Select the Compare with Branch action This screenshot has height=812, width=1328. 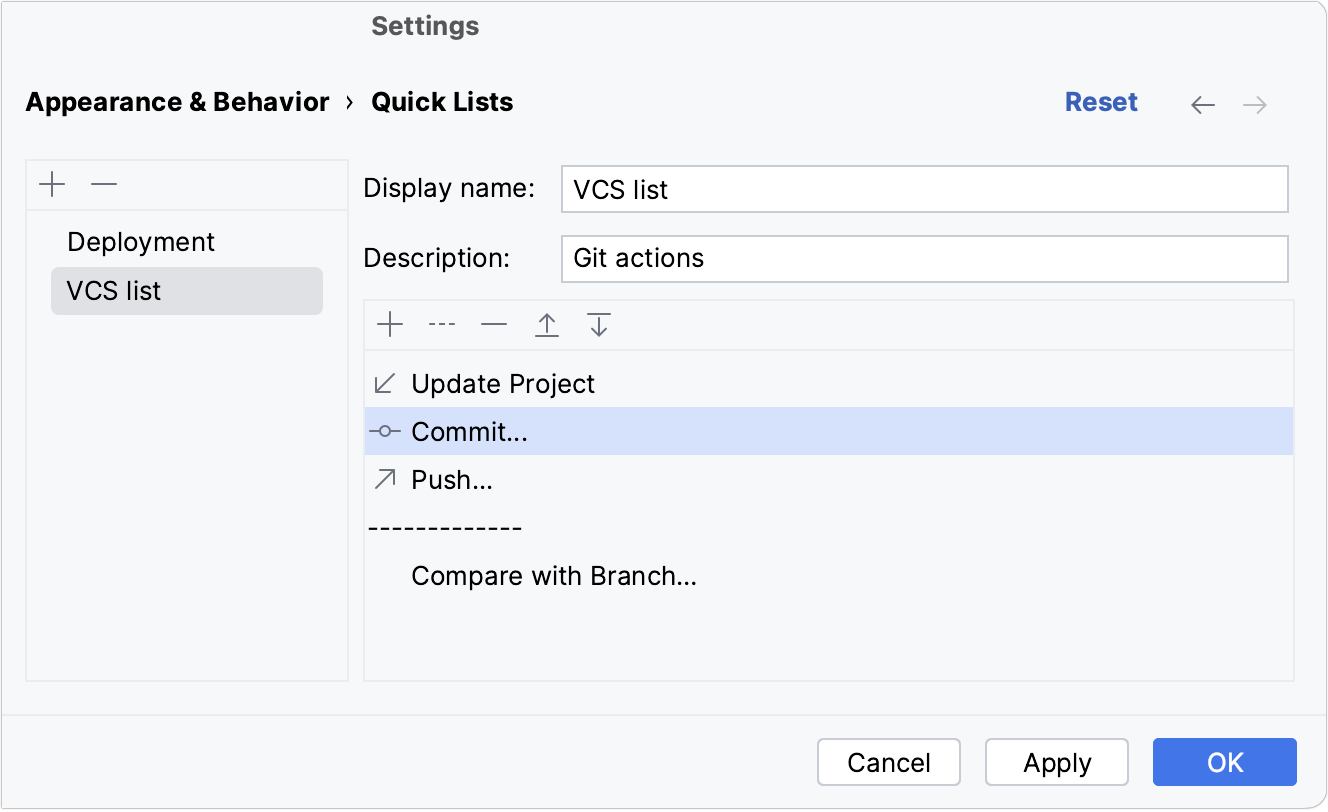(x=554, y=576)
